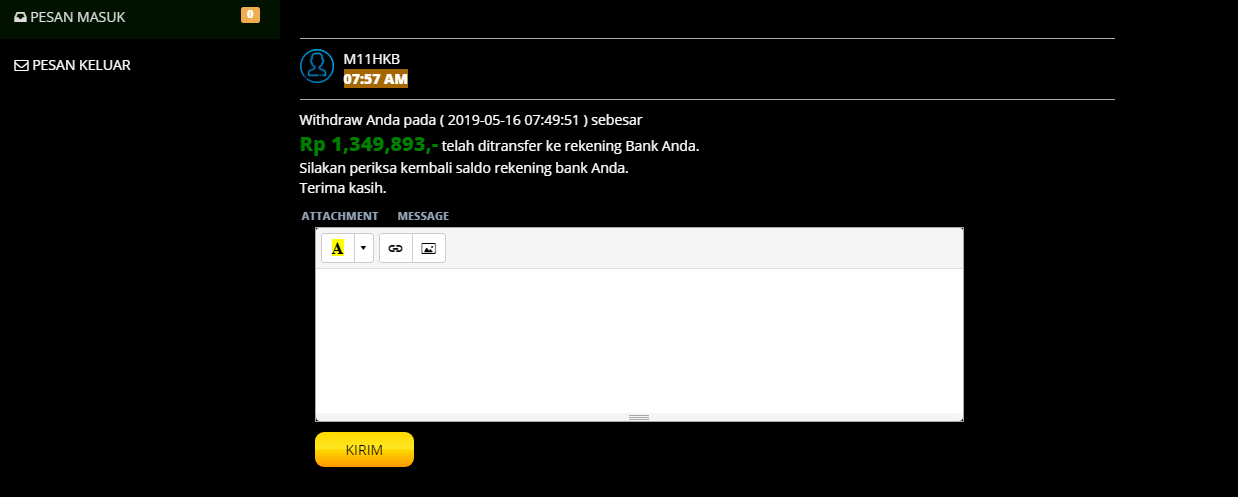Viewport: 1238px width, 497px height.
Task: Insert a picture using the image icon
Action: coord(429,248)
